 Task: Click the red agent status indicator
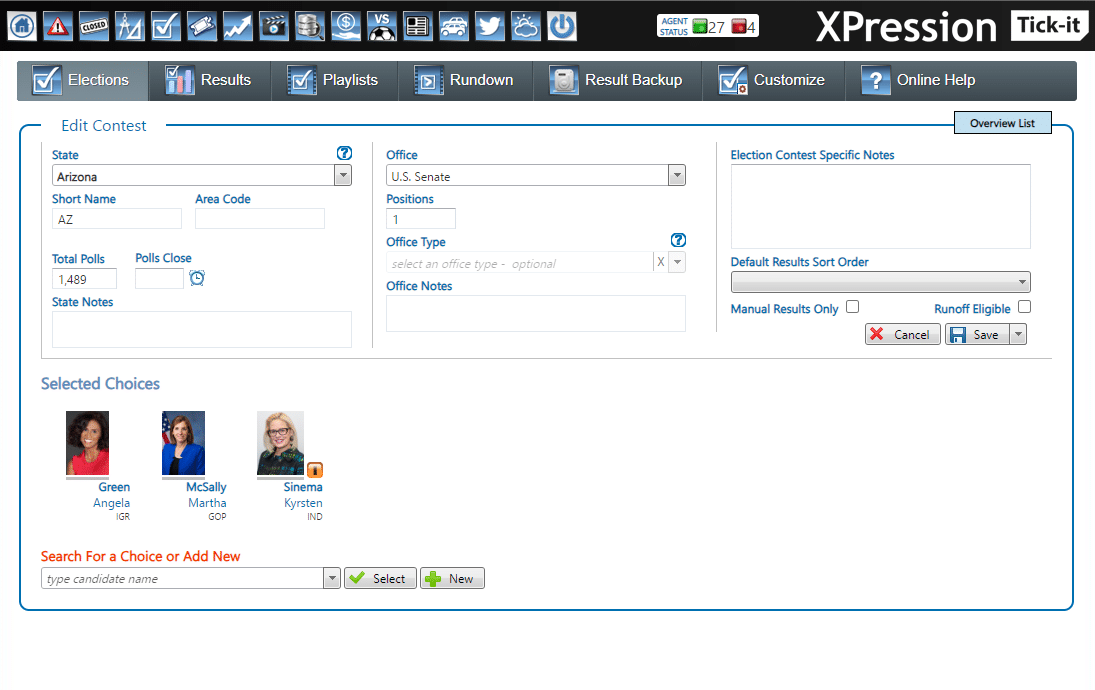[x=738, y=27]
